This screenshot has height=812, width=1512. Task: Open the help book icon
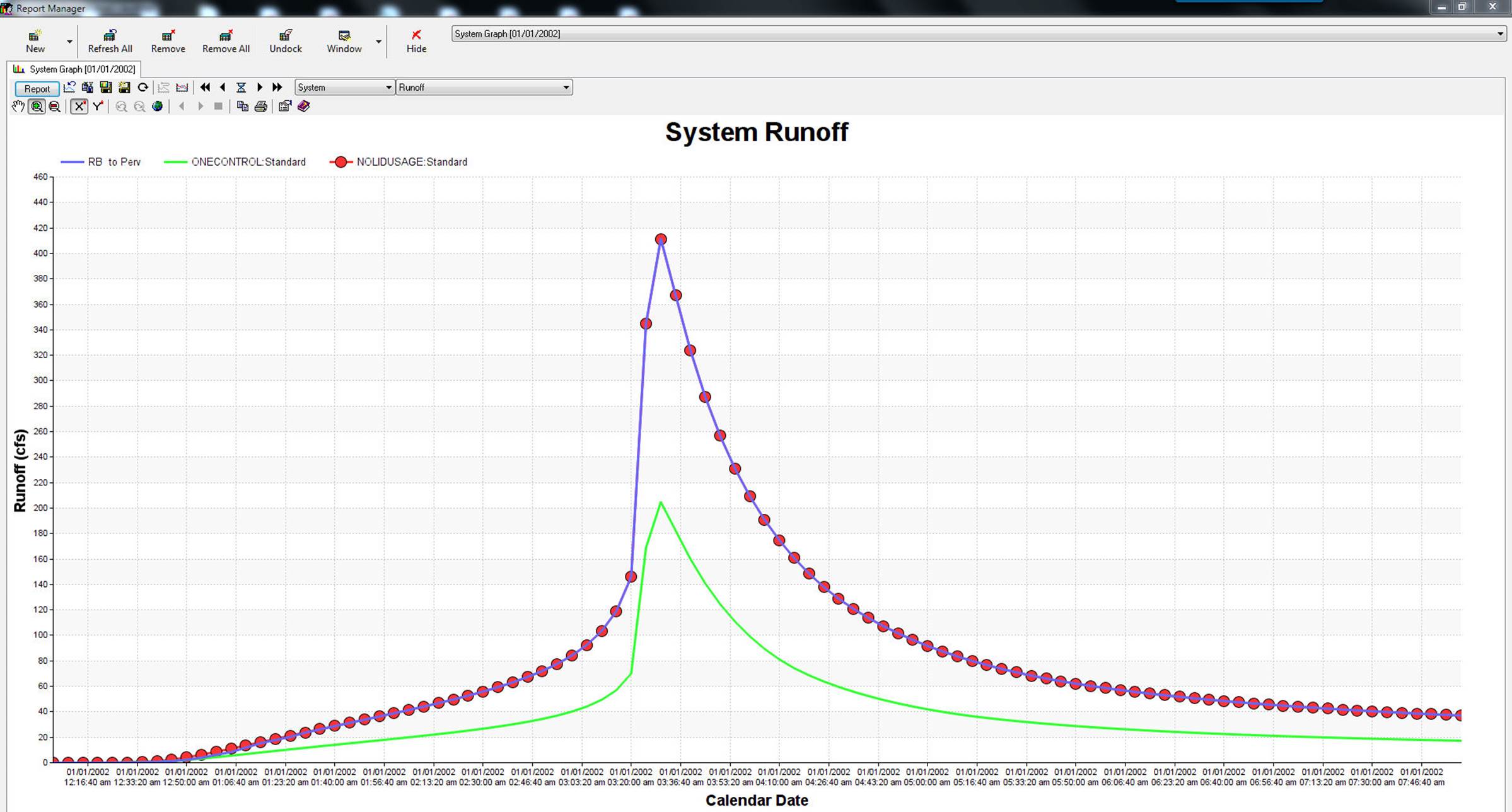pos(304,107)
